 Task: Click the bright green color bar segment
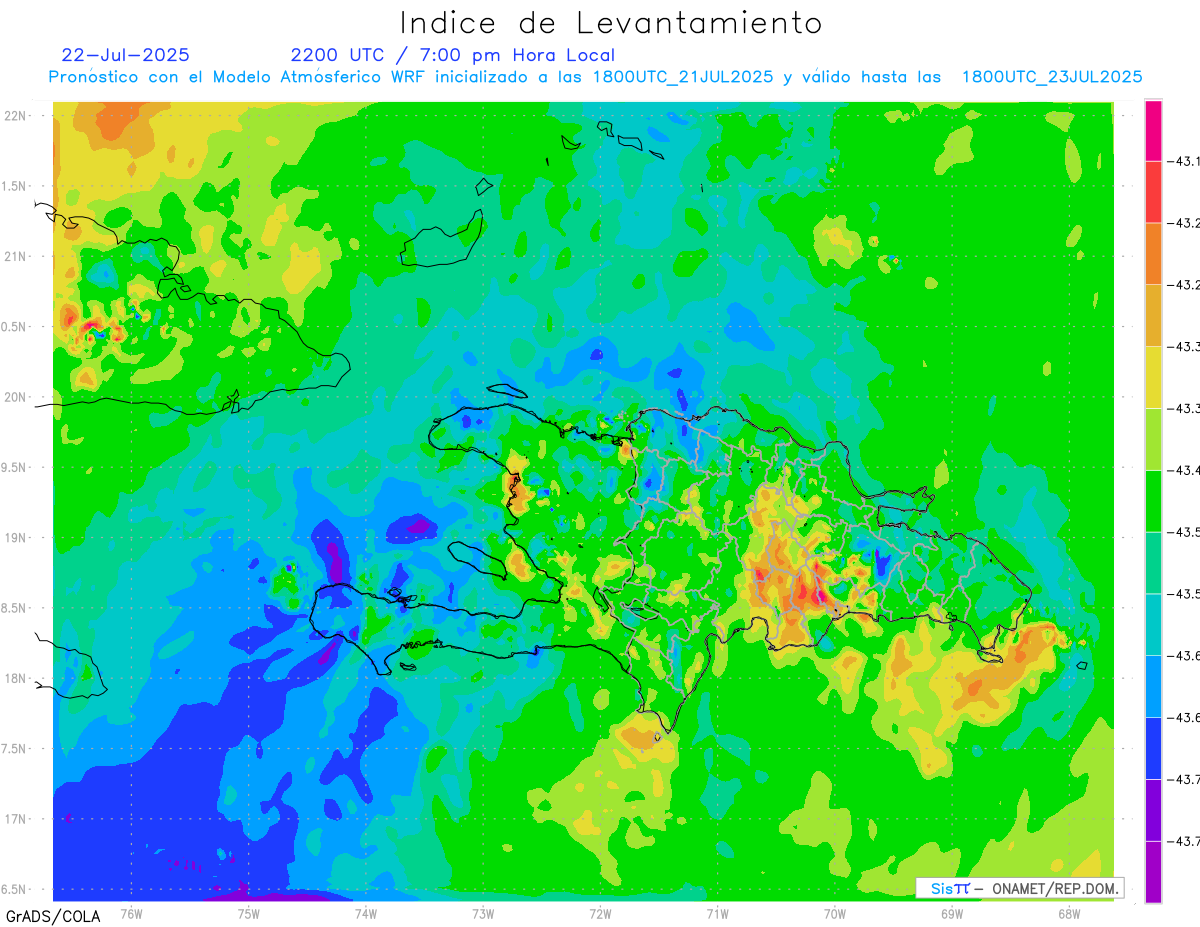(1153, 501)
